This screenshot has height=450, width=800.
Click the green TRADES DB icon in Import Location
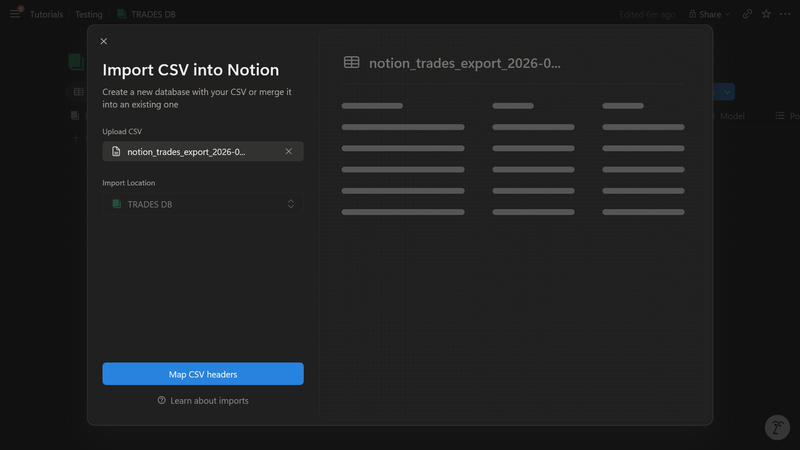click(116, 204)
